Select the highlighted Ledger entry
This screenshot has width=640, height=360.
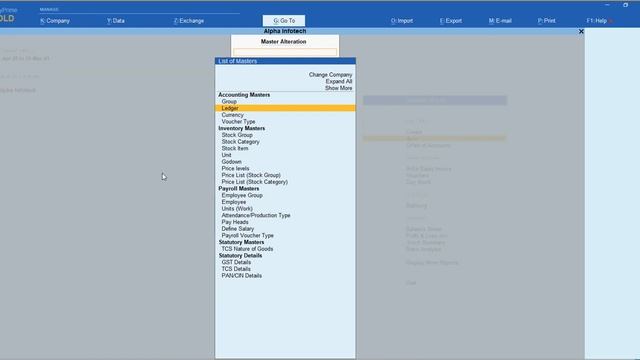(x=285, y=108)
